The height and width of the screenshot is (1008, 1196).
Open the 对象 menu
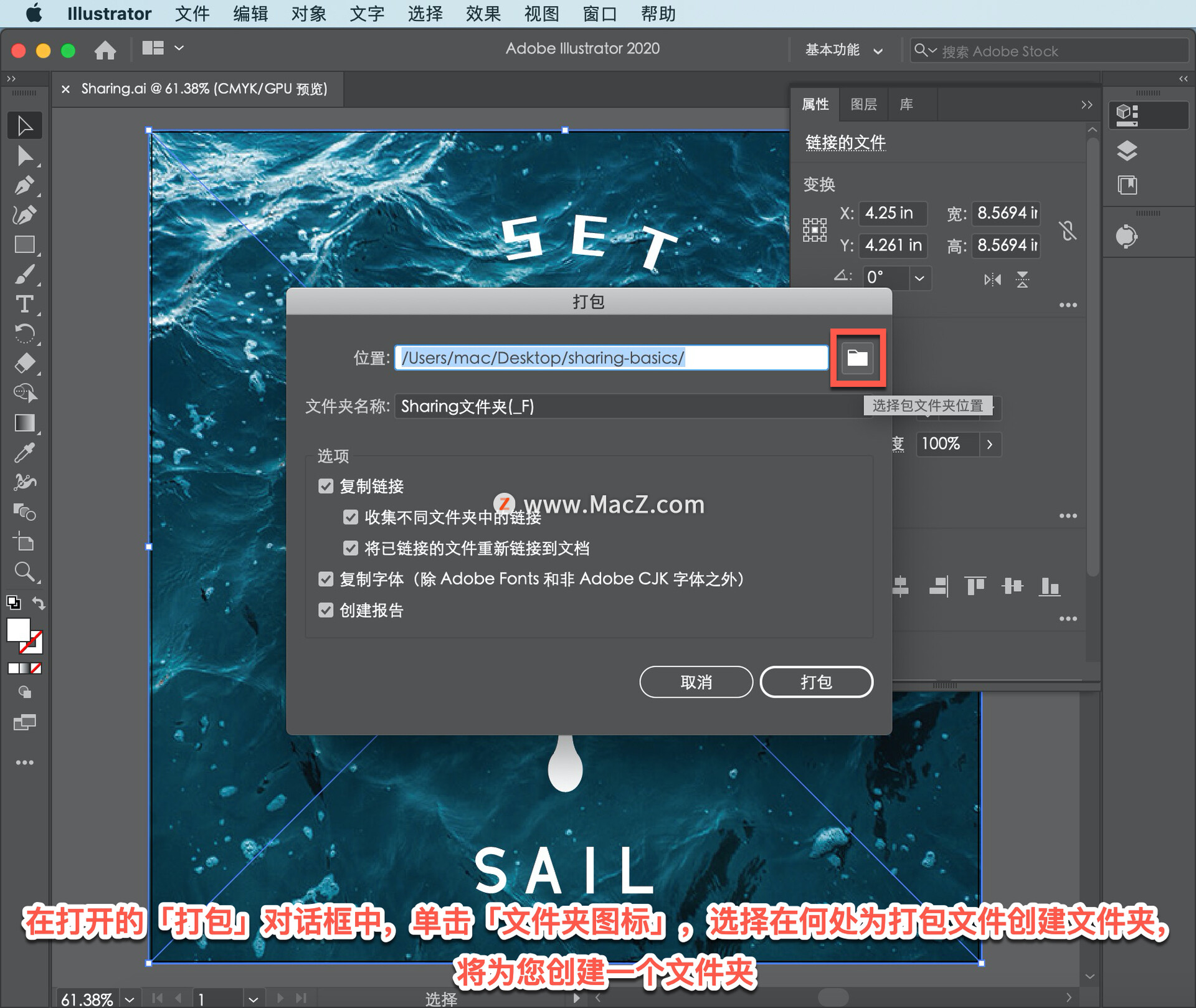click(x=308, y=14)
